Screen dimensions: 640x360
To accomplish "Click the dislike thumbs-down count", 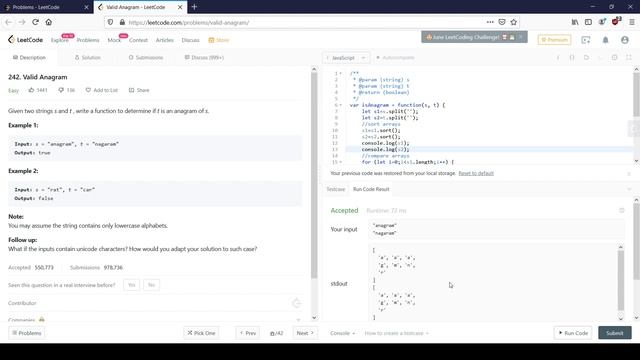I will 67,90.
